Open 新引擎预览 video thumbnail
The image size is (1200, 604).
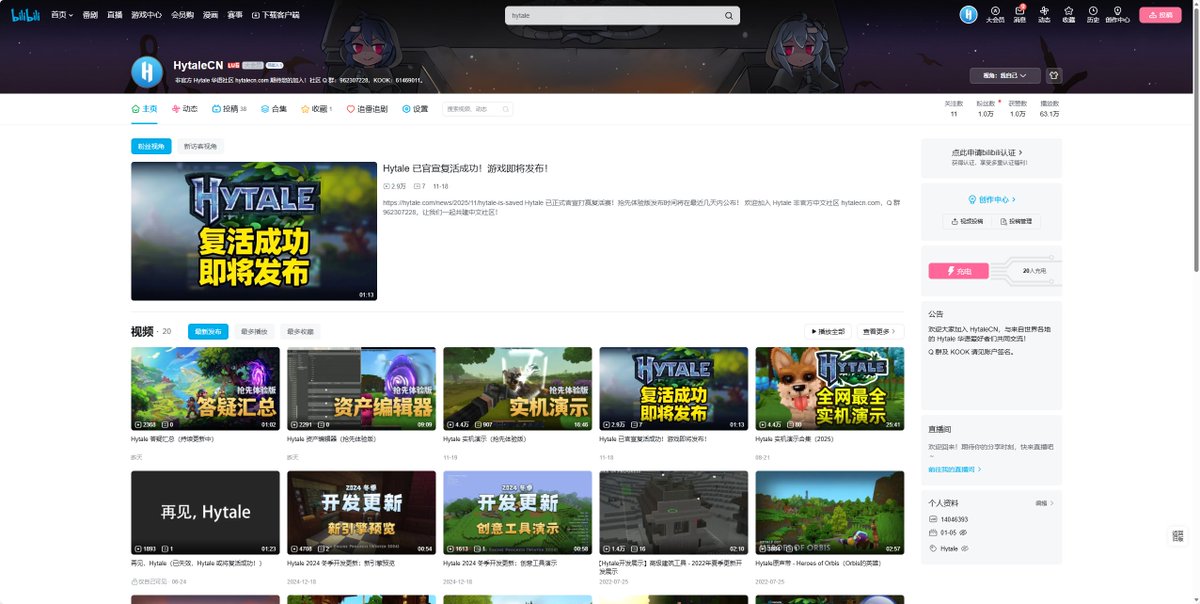tap(361, 513)
